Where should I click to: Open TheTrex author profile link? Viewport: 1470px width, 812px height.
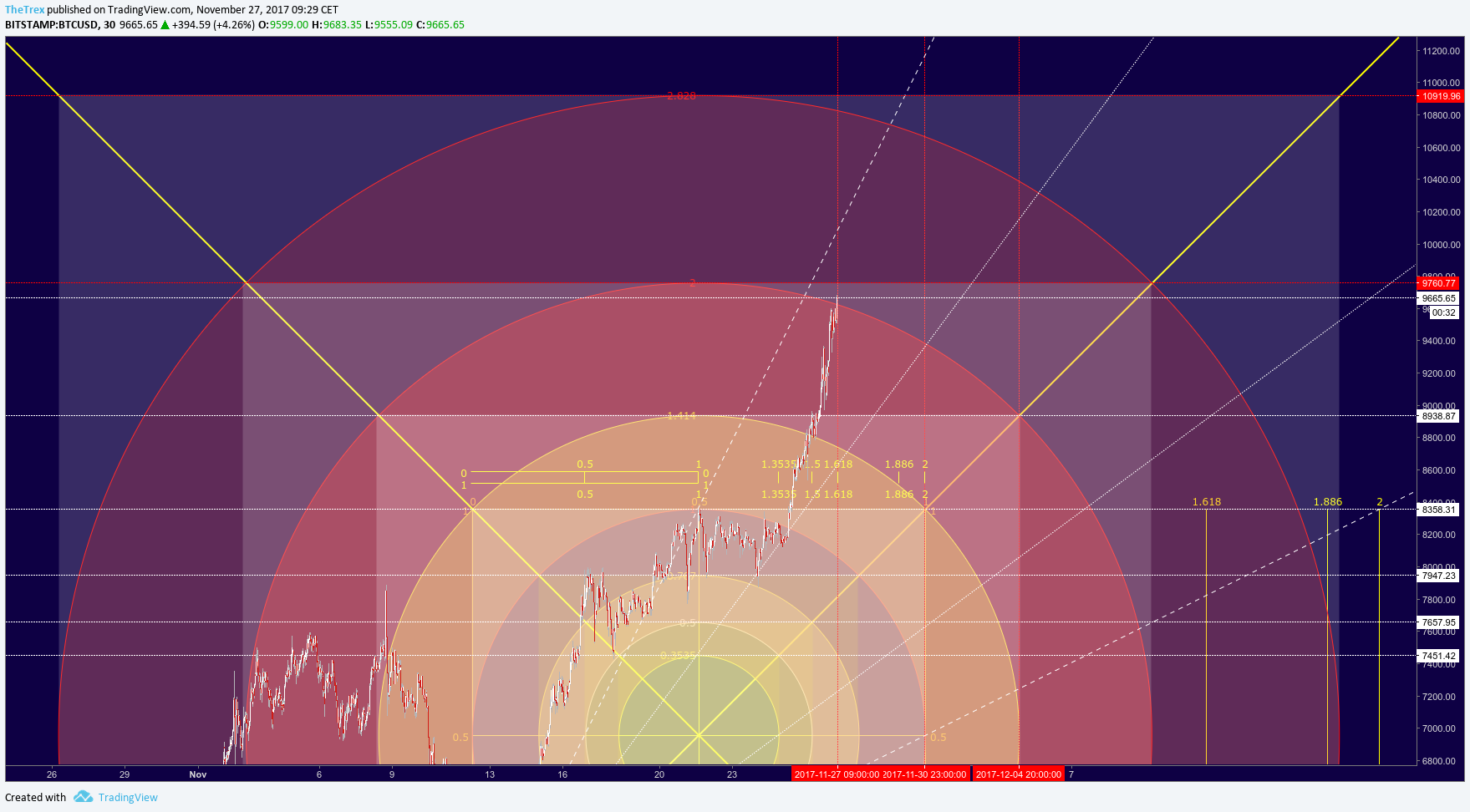pyautogui.click(x=25, y=10)
